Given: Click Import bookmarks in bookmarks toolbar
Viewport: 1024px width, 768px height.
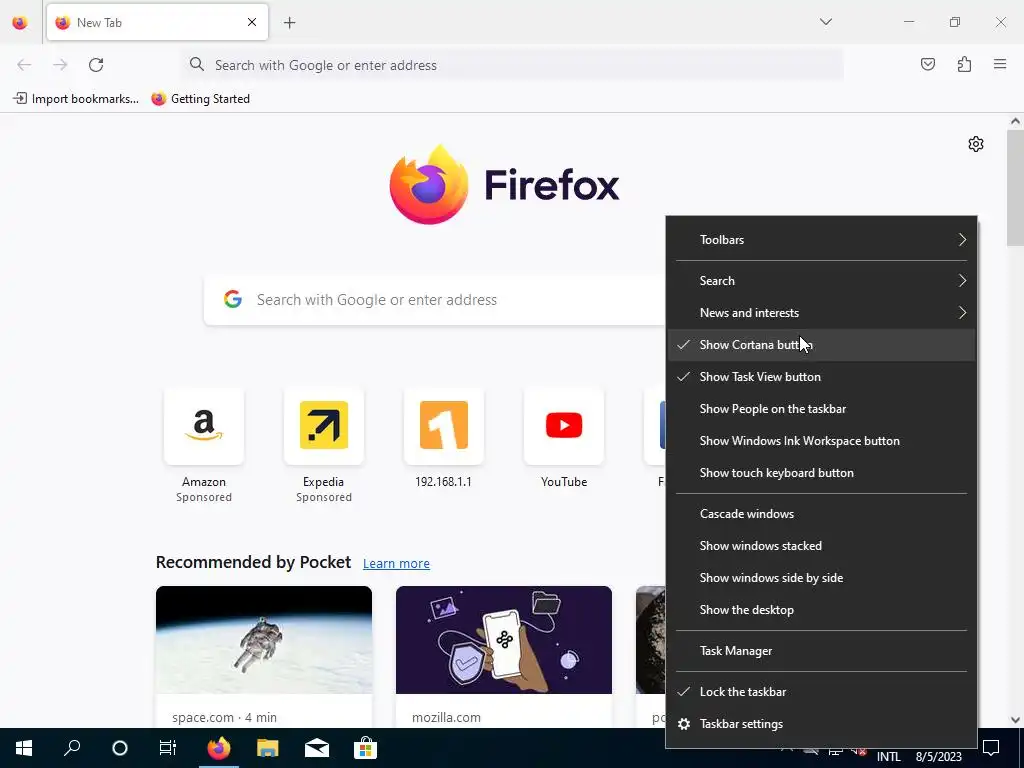Looking at the screenshot, I should (76, 99).
